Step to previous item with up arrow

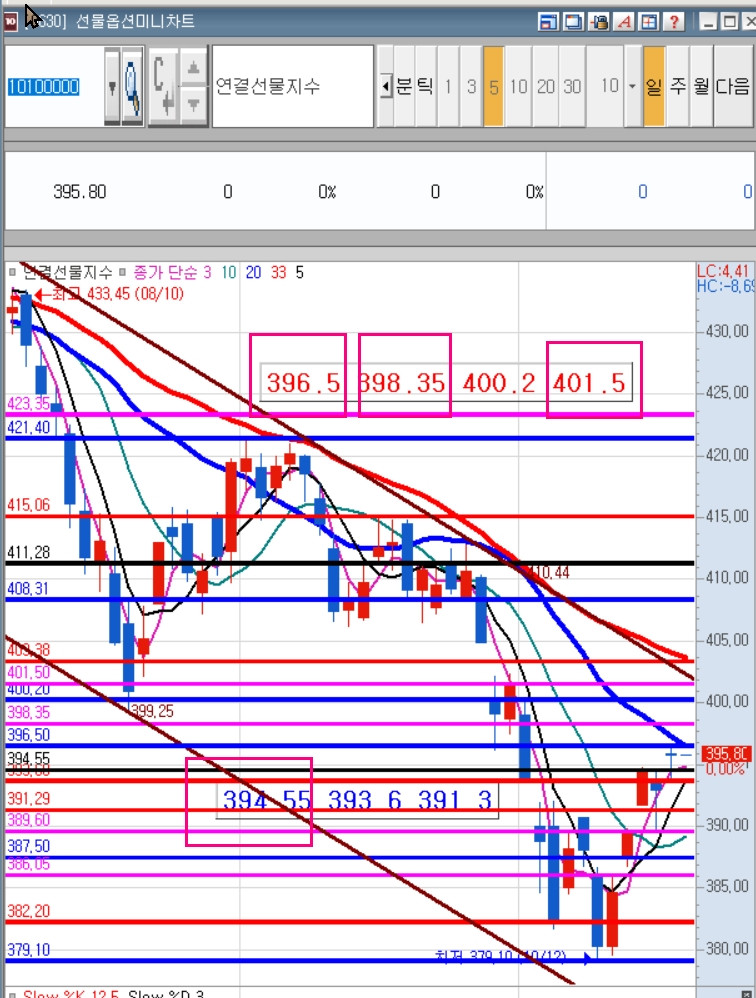click(193, 67)
